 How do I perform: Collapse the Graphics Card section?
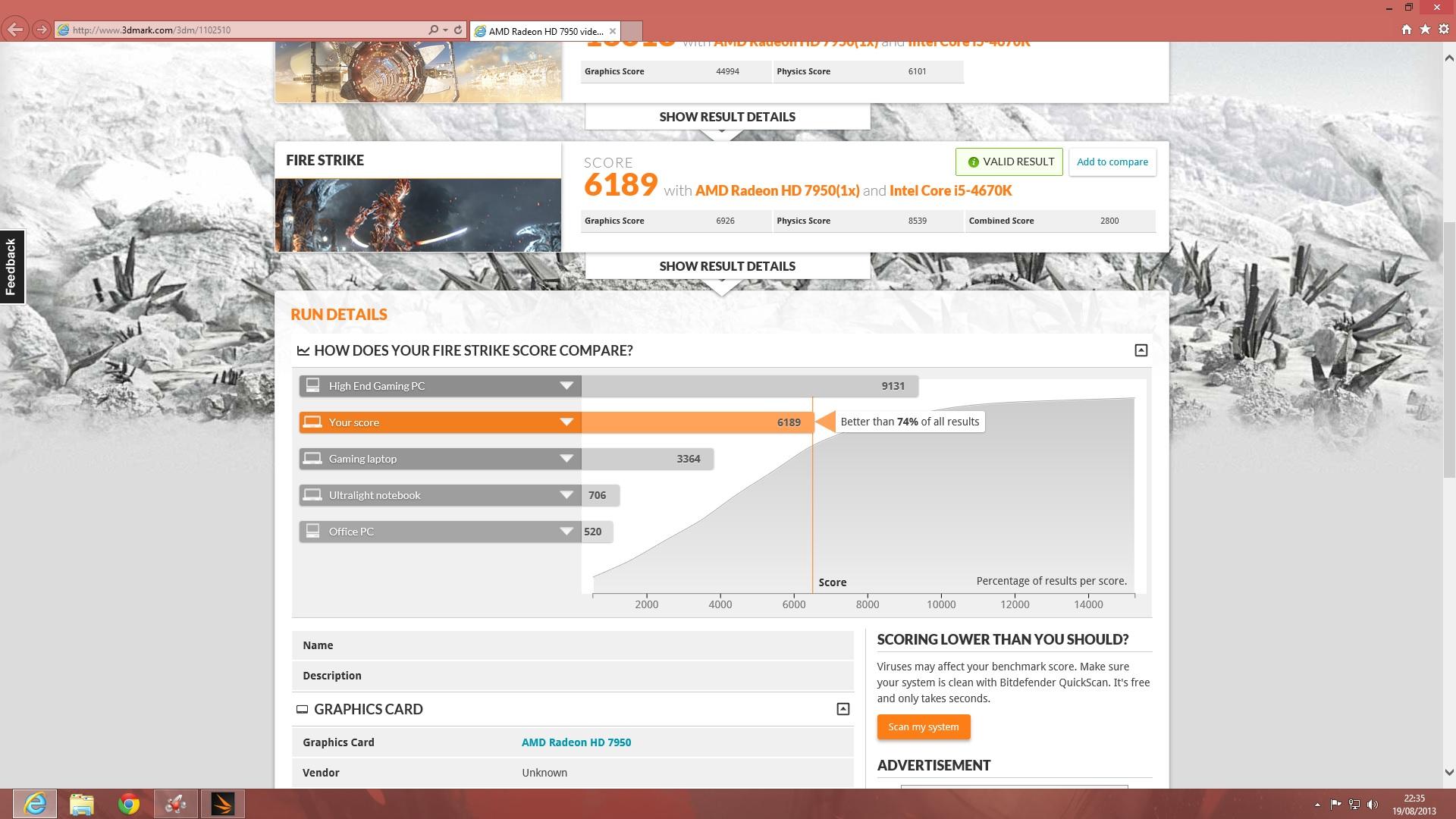pyautogui.click(x=843, y=709)
